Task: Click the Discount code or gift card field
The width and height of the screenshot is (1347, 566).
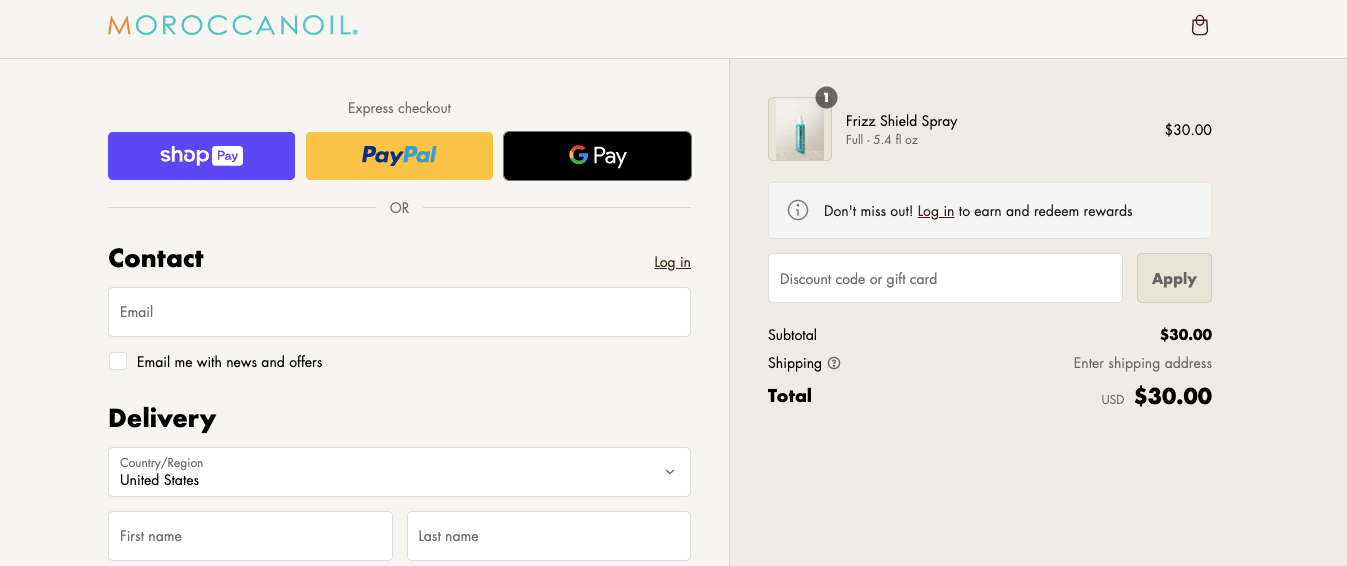Action: [x=945, y=278]
